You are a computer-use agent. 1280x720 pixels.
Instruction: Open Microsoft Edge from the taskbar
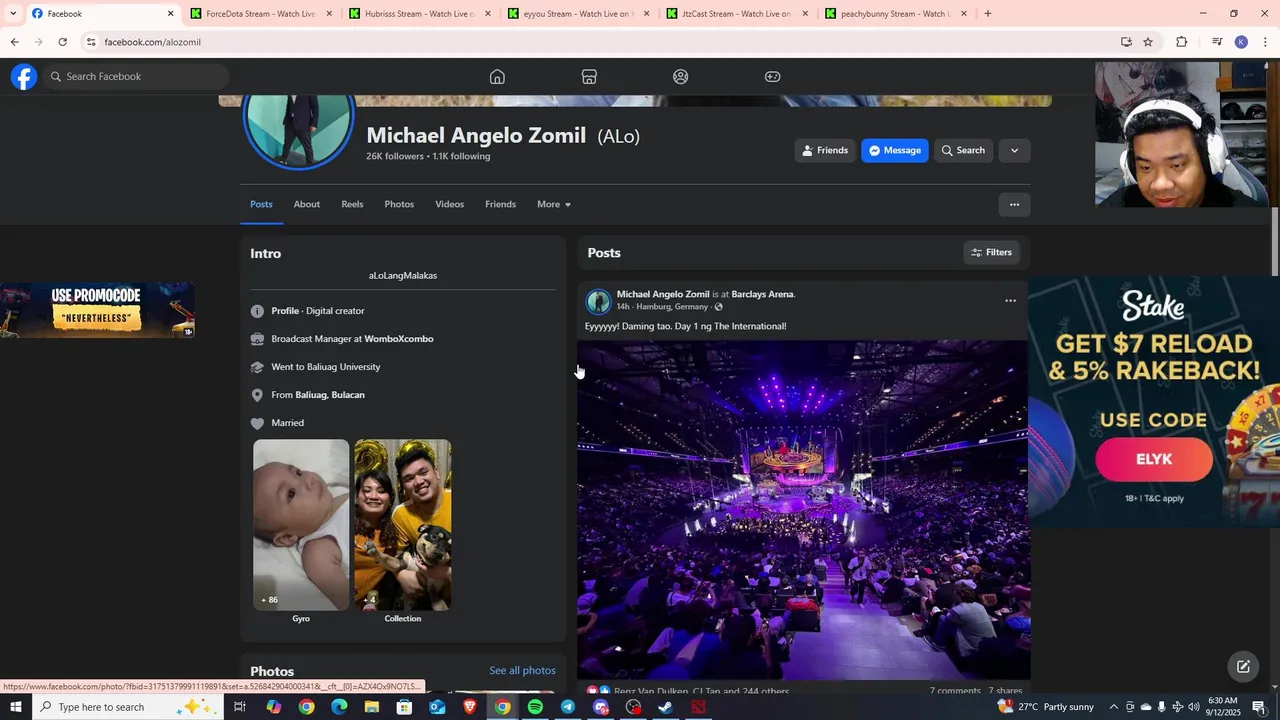[339, 707]
